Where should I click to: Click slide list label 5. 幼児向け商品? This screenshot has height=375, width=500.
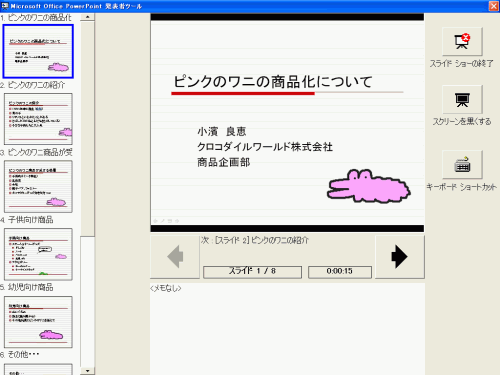(27, 287)
